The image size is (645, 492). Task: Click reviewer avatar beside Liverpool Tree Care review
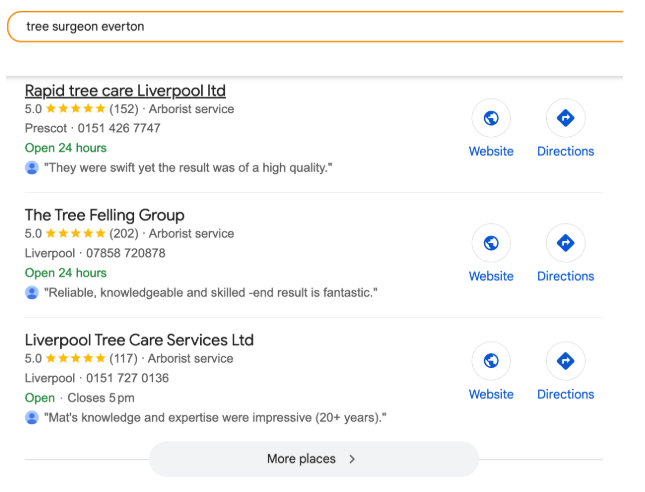click(32, 417)
